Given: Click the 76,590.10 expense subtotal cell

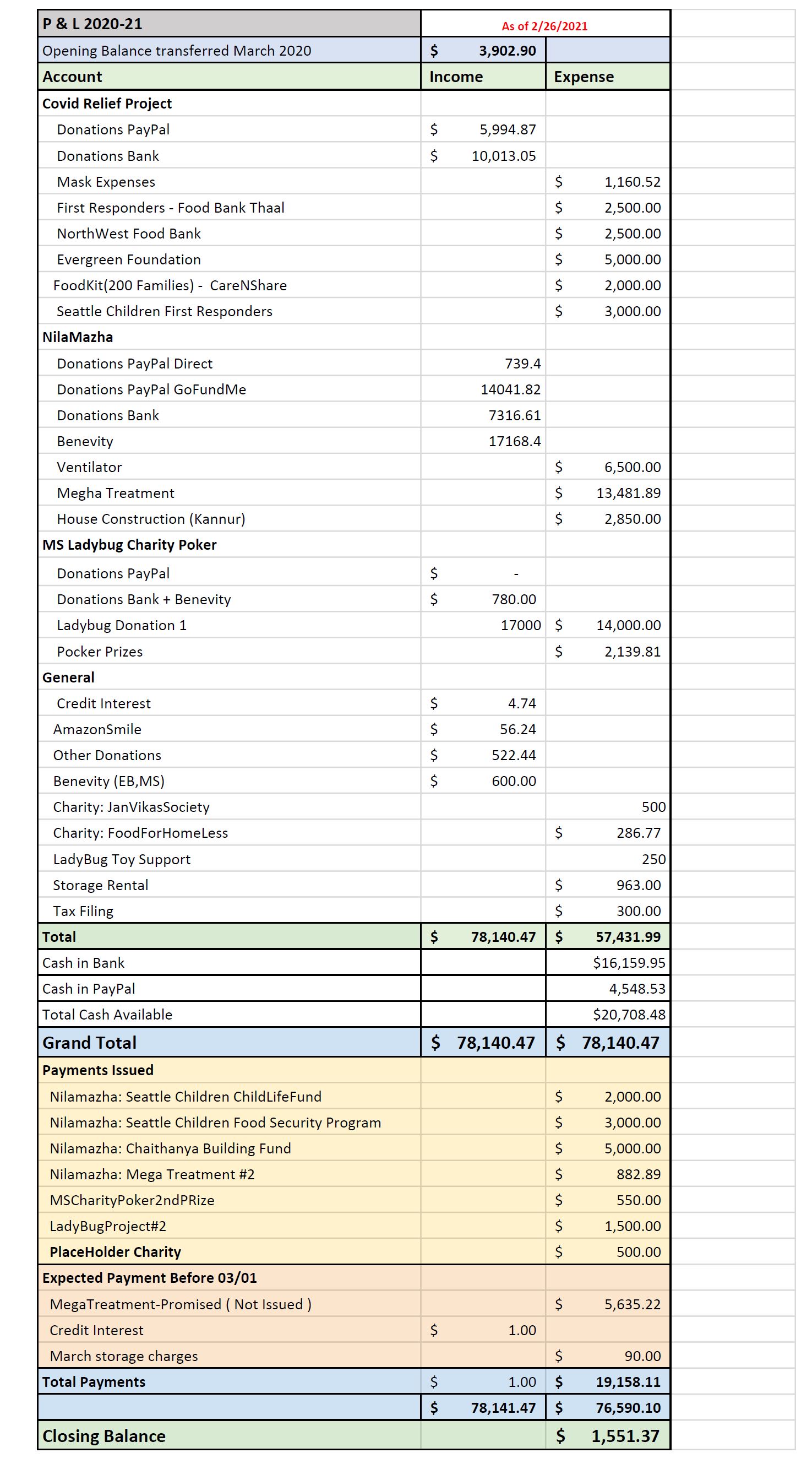Looking at the screenshot, I should click(x=607, y=1408).
